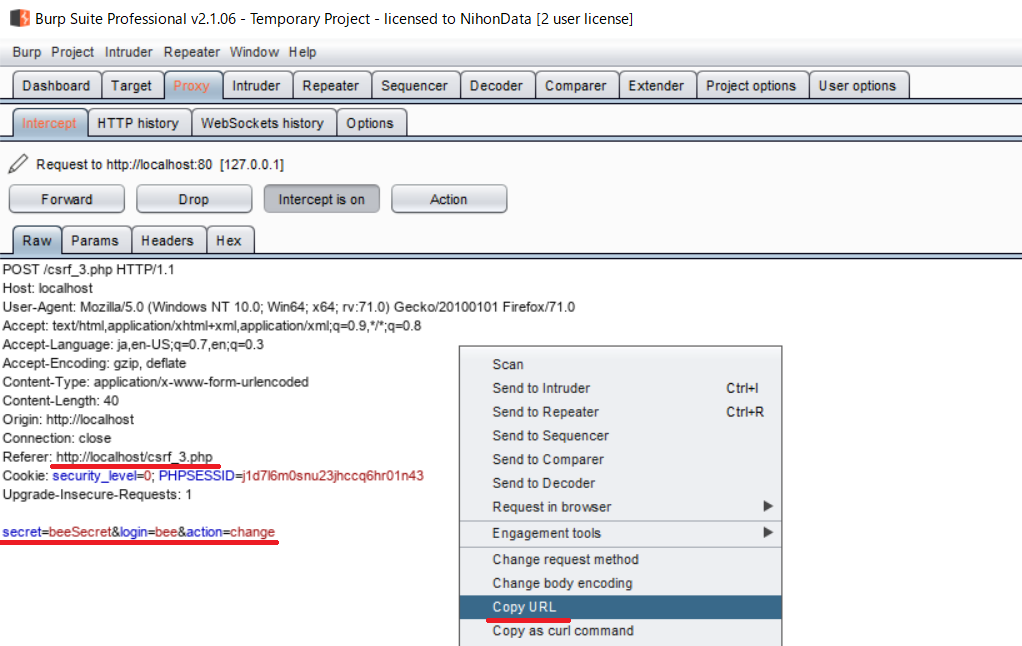This screenshot has height=646, width=1022.
Task: Click the secret=beeSecret body parameter
Action: point(57,532)
